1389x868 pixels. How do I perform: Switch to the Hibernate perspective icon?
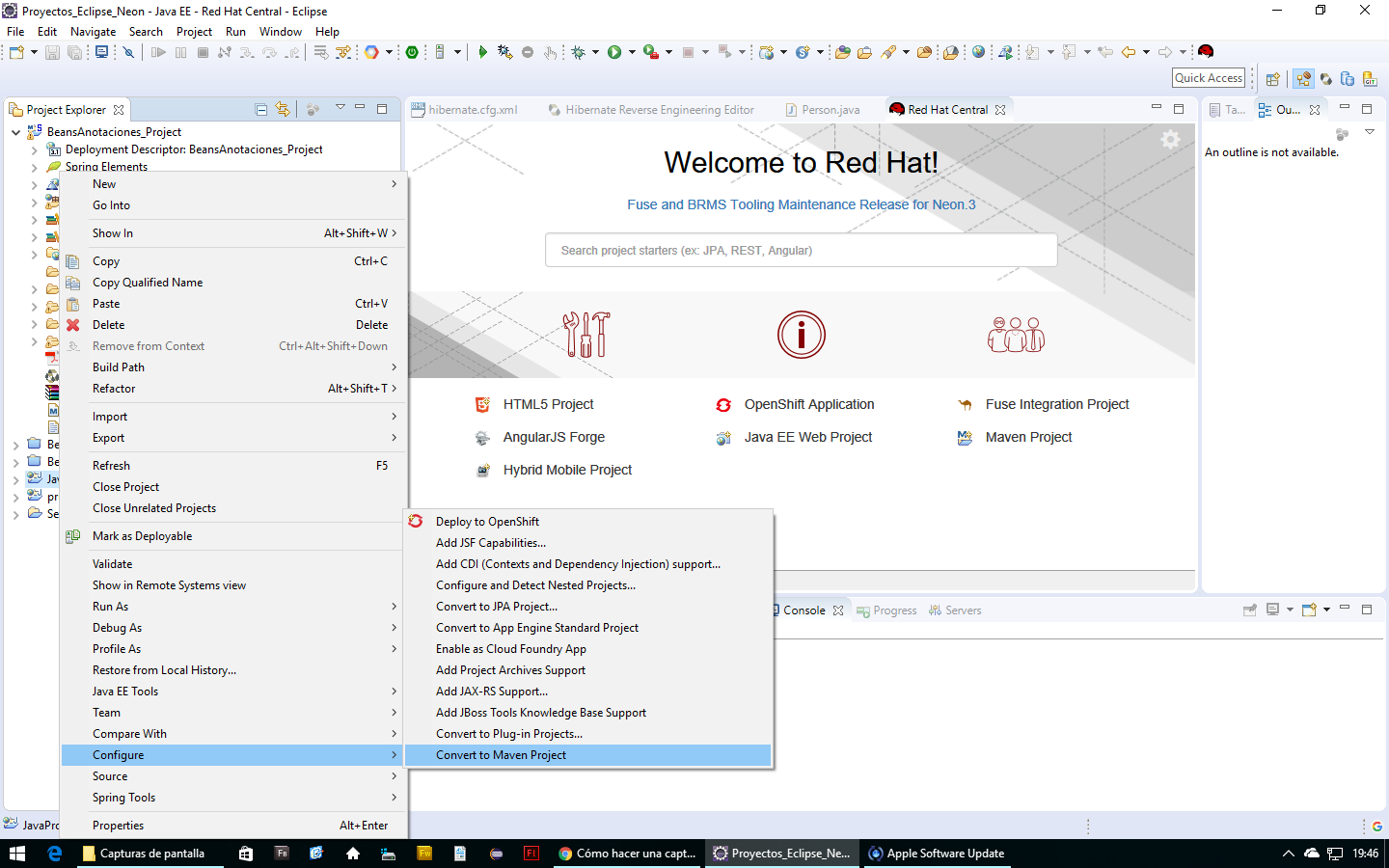(x=1326, y=79)
